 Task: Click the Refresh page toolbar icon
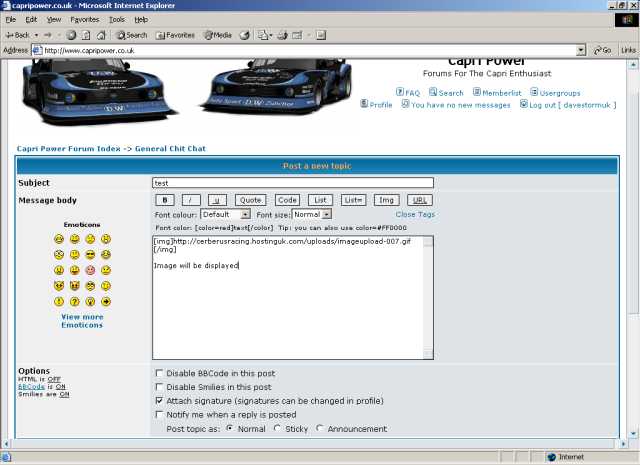pos(86,35)
